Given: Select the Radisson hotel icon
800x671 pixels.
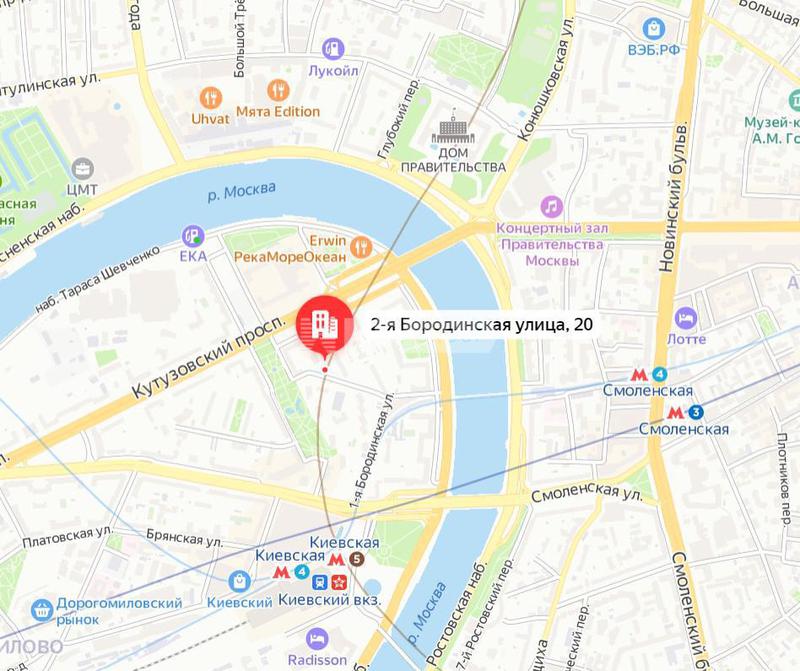Looking at the screenshot, I should [x=317, y=639].
